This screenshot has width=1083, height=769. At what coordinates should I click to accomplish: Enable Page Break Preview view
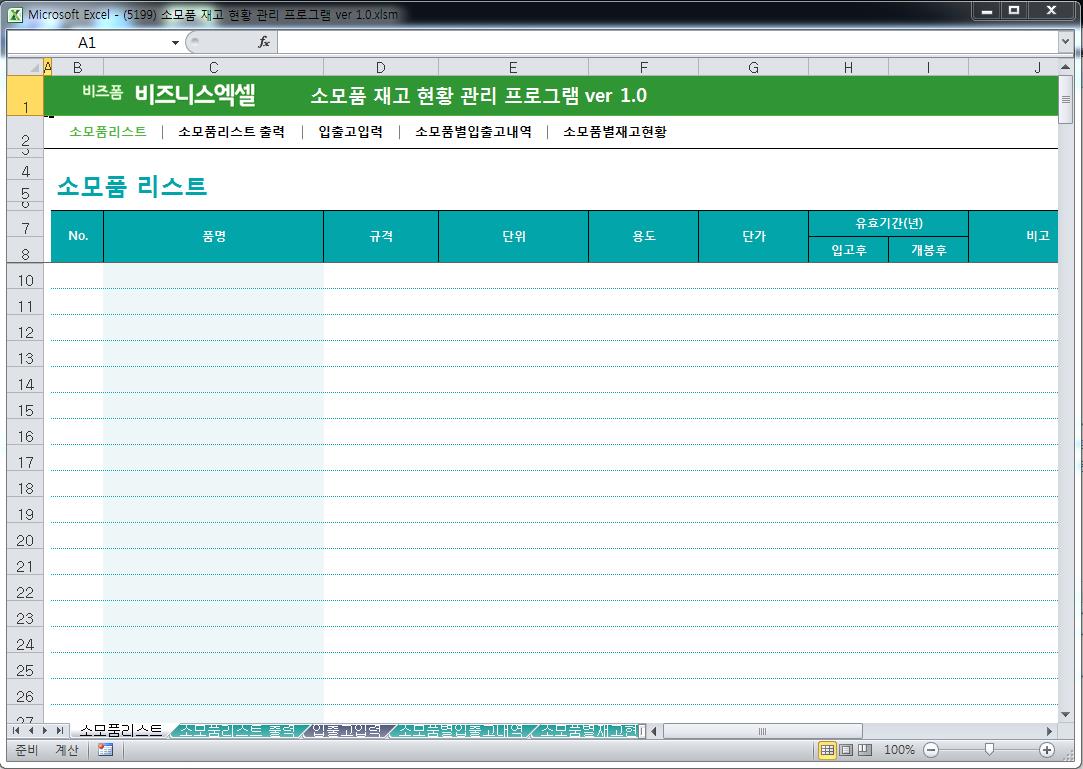[x=865, y=750]
